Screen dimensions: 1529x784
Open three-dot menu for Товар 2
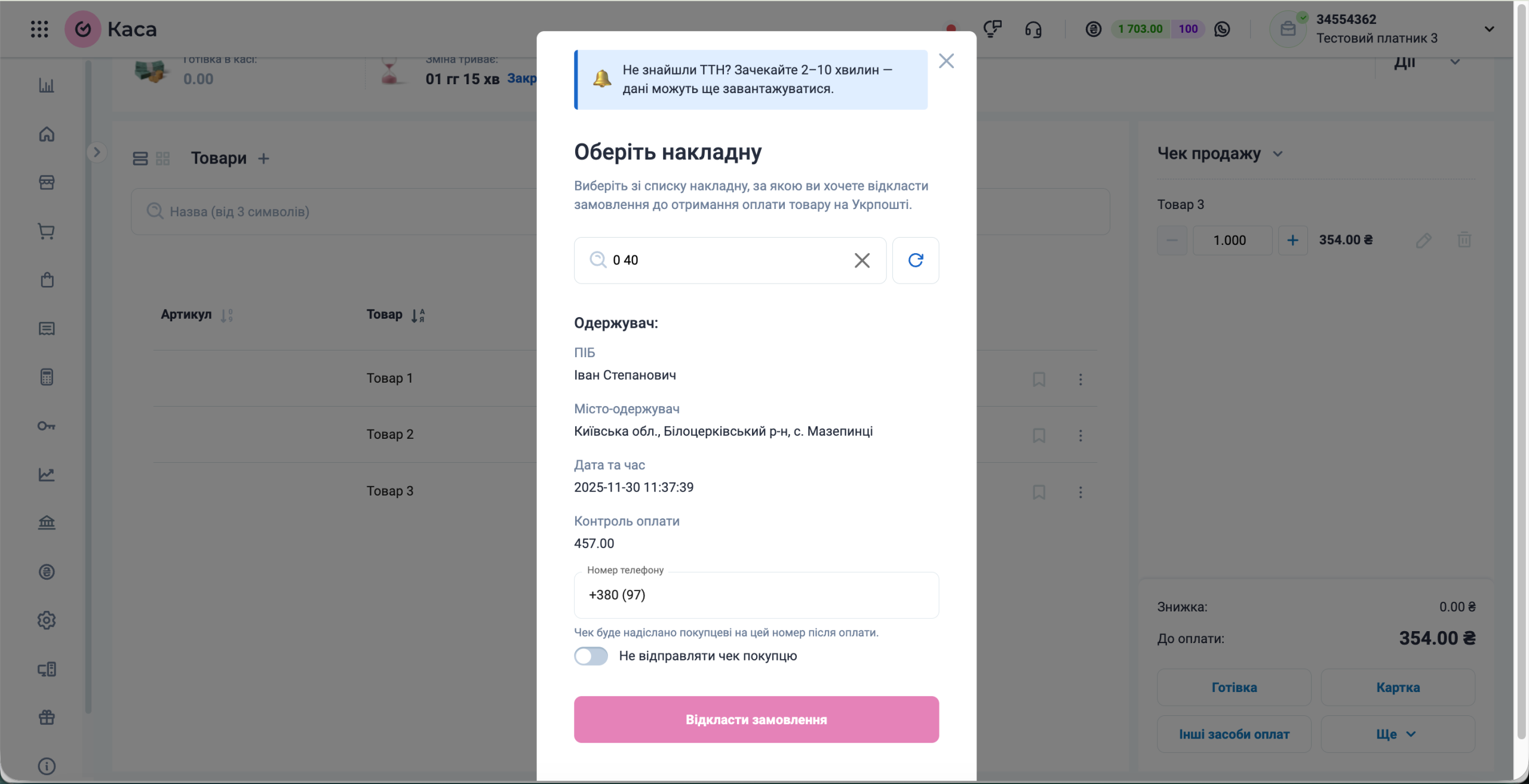tap(1080, 435)
